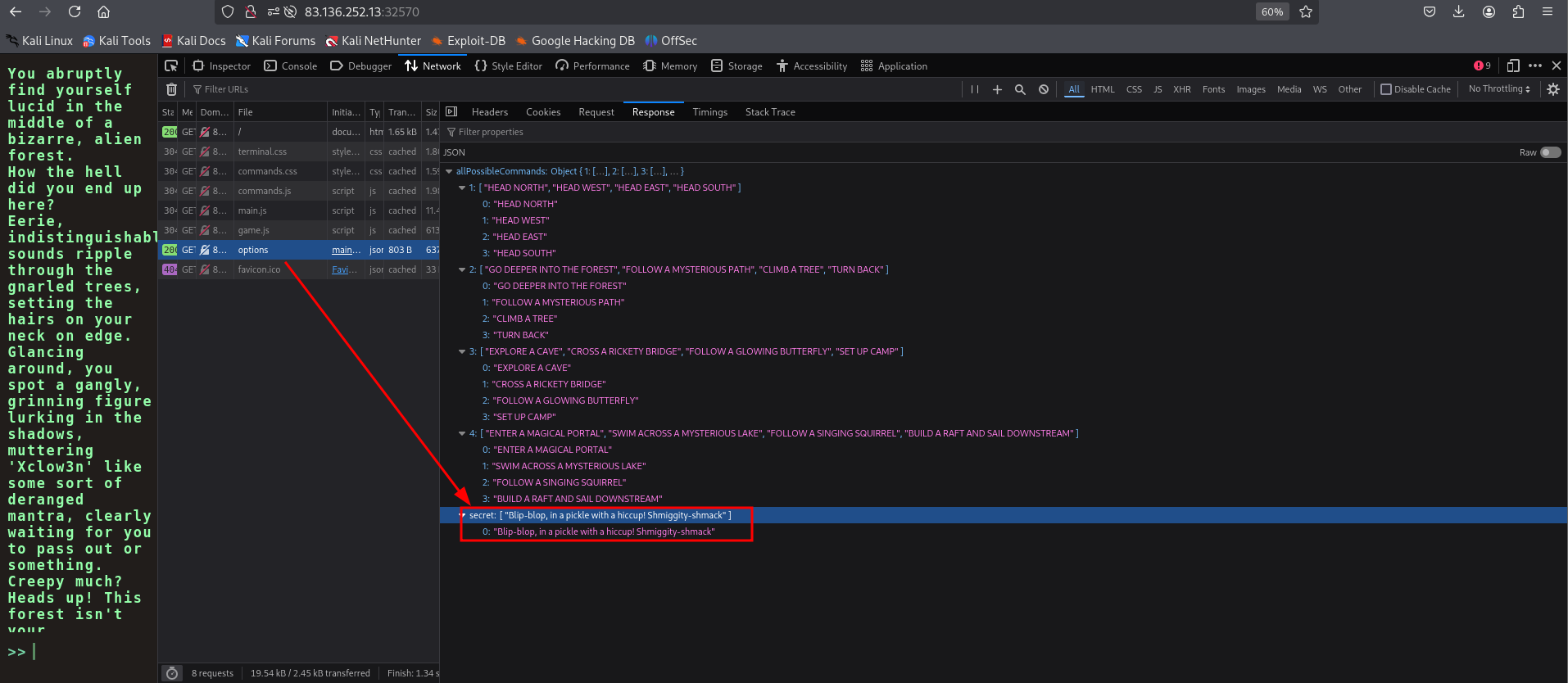Screen dimensions: 1568x683
Task: Open the No Throttling dropdown
Action: (x=1498, y=89)
